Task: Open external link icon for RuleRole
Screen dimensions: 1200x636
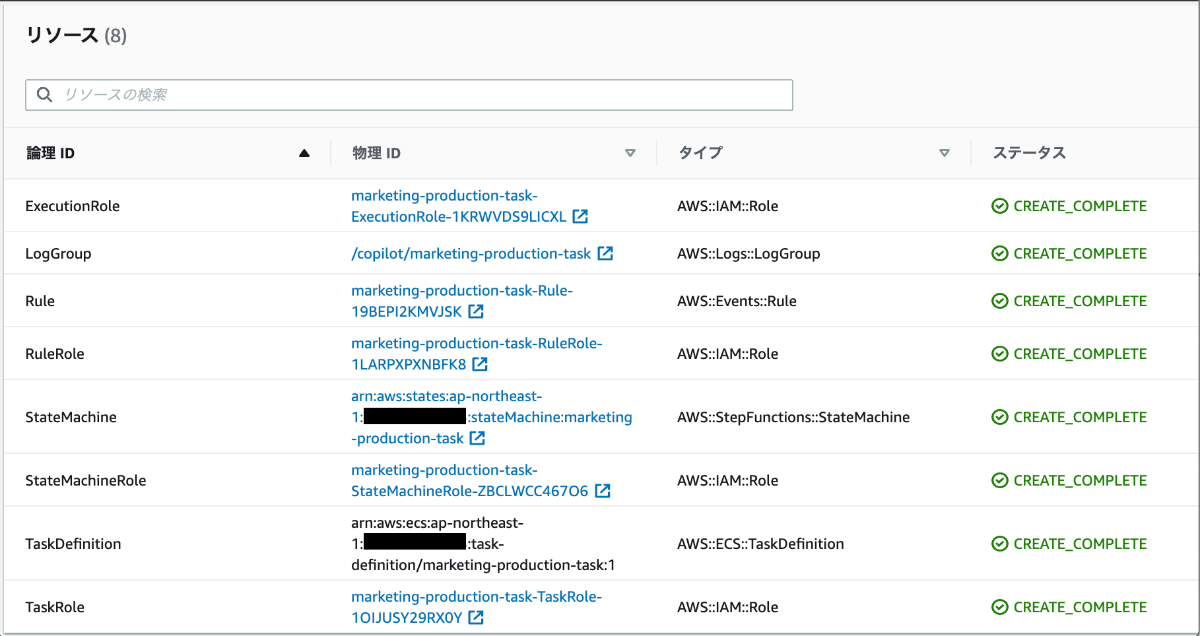Action: pos(480,364)
